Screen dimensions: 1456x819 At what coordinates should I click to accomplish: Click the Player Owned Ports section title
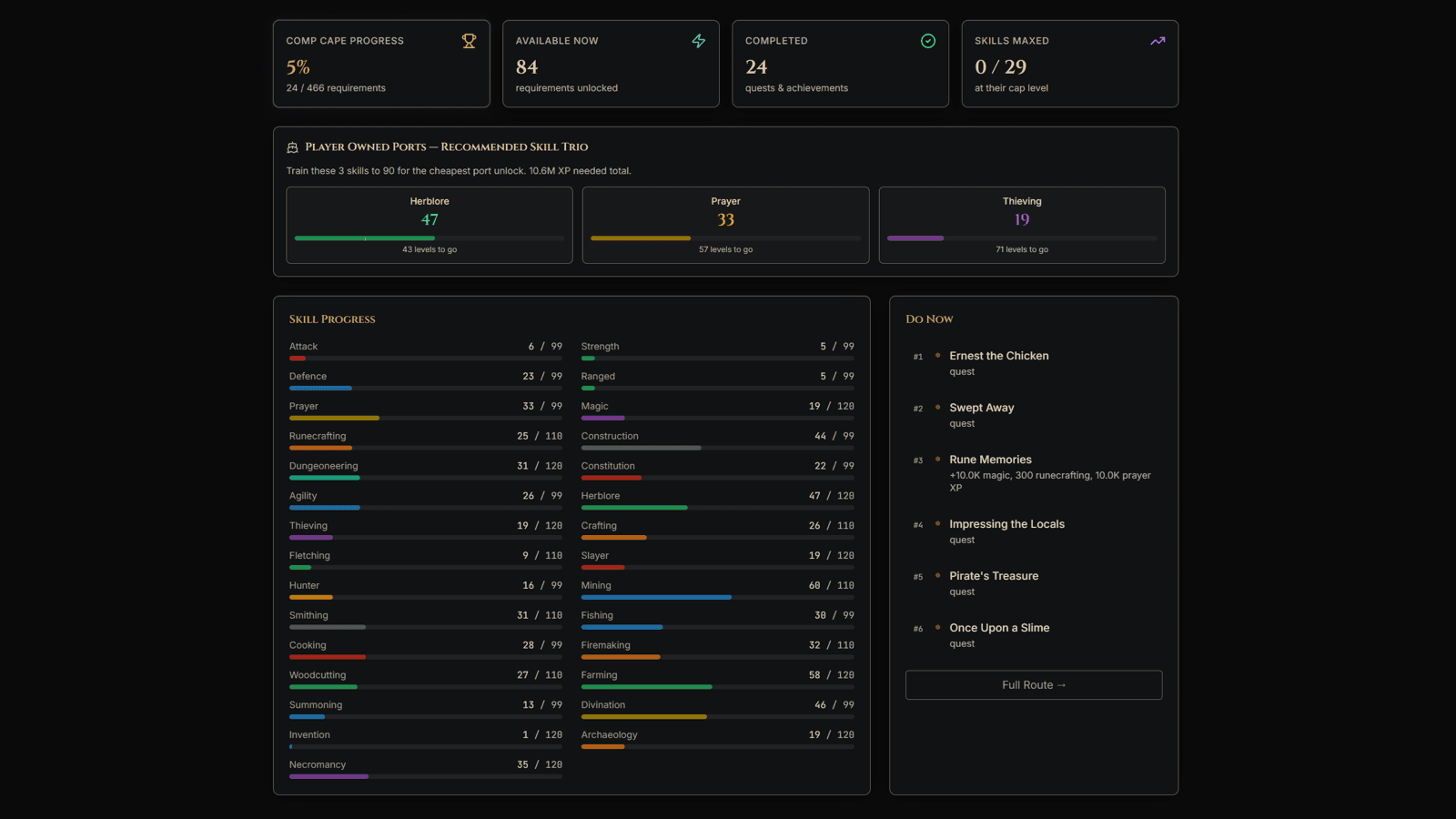tap(447, 147)
